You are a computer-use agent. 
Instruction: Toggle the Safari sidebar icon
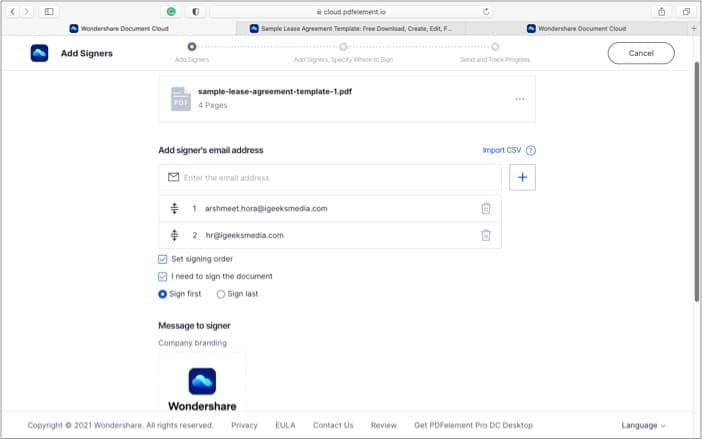click(49, 12)
